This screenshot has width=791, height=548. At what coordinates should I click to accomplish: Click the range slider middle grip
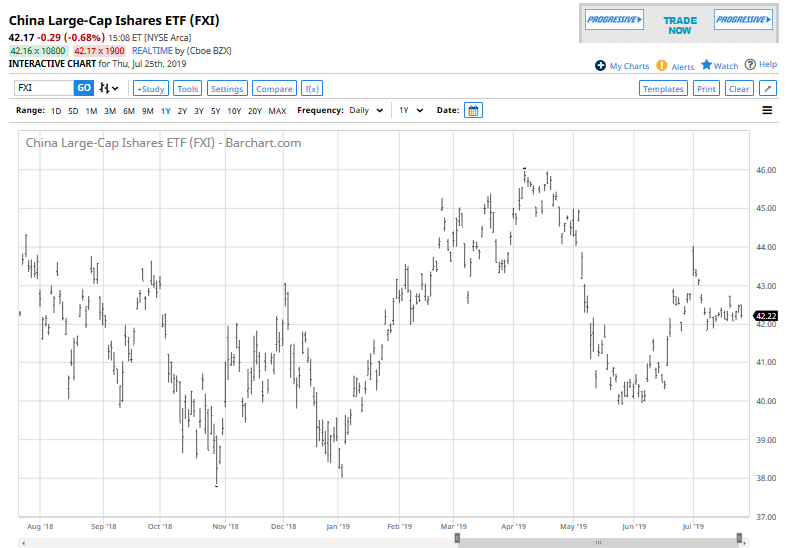pos(598,543)
